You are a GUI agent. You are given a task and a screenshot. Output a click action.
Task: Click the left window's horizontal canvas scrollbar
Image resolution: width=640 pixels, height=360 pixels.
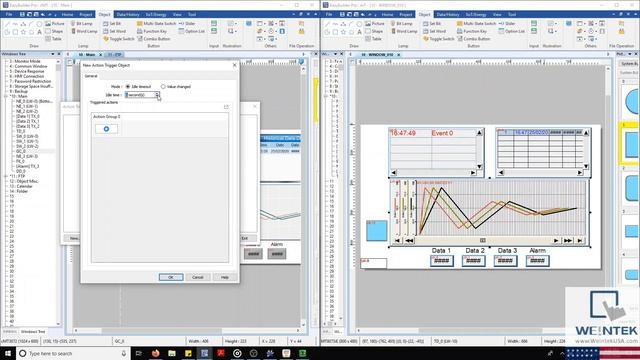click(161, 330)
